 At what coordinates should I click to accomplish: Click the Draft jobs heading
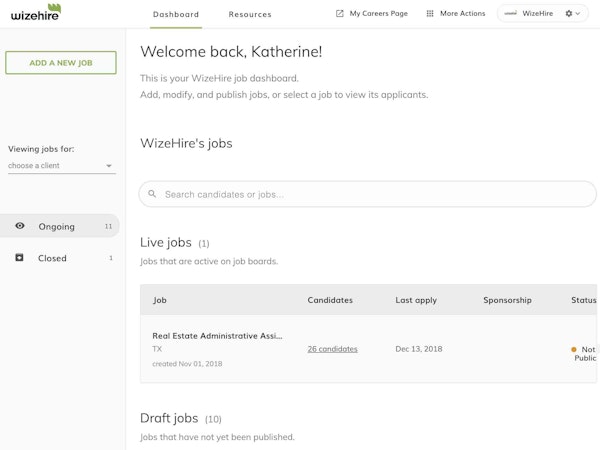pos(169,418)
